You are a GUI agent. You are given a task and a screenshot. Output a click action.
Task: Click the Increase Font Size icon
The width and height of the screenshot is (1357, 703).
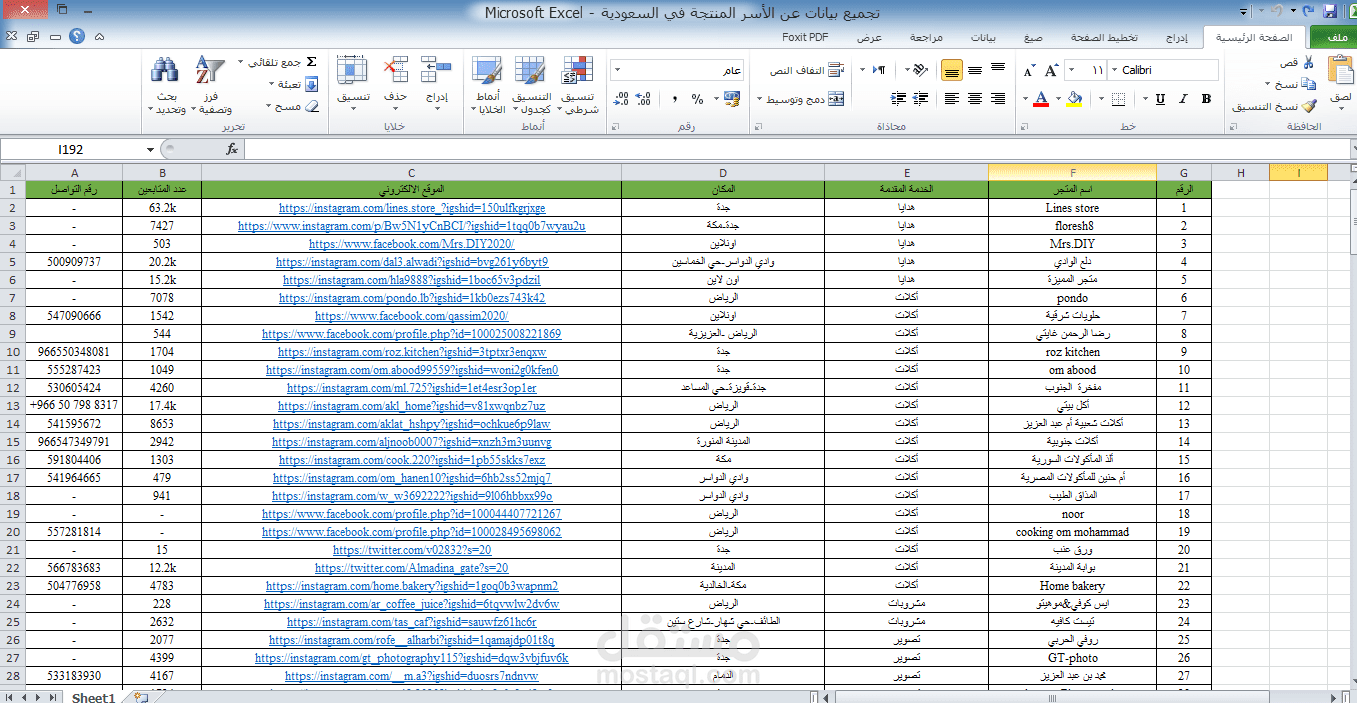[x=1052, y=70]
